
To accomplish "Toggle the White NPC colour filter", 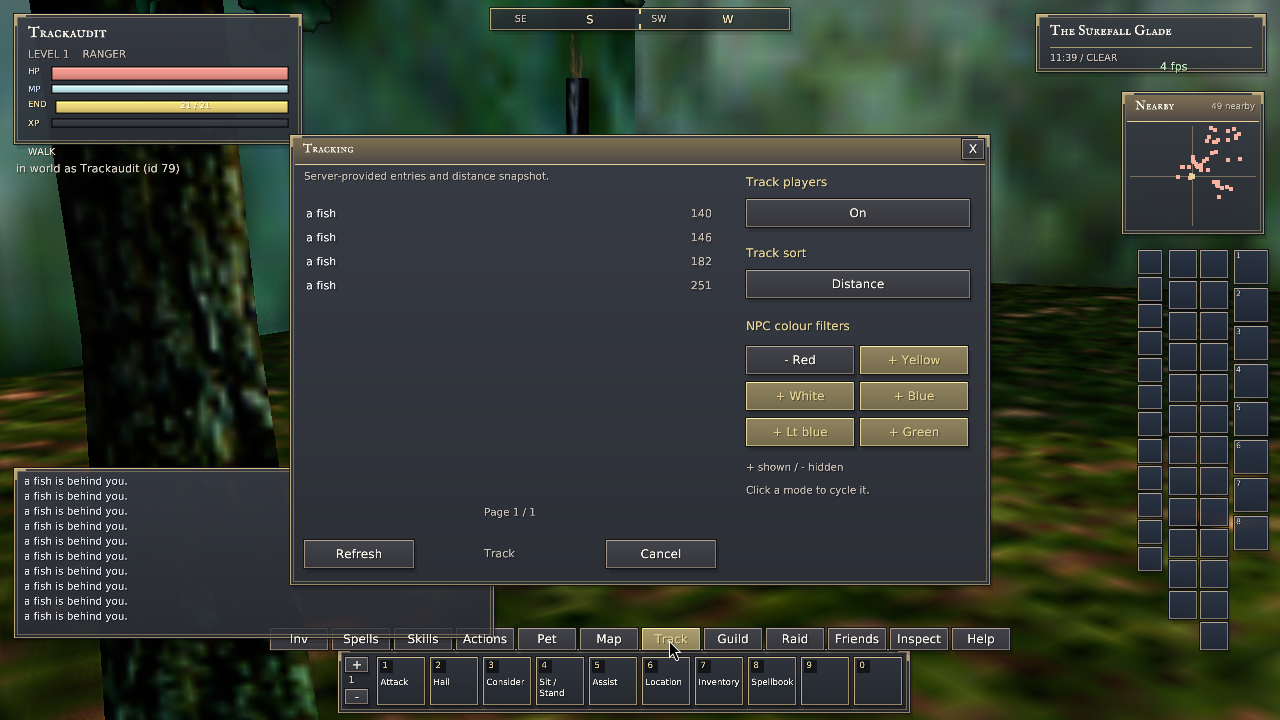I will 800,396.
